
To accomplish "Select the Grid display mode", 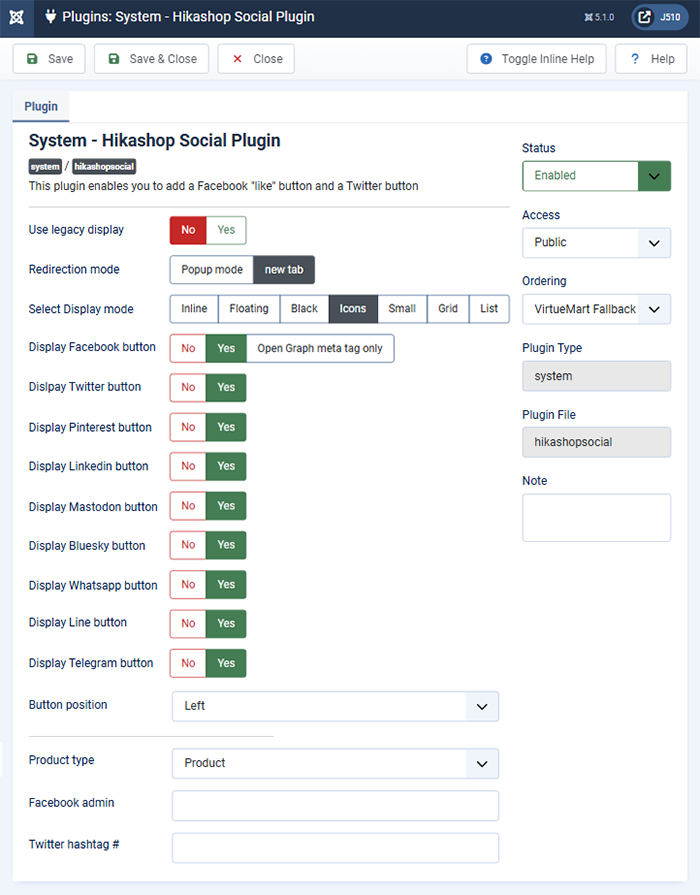I will click(x=448, y=309).
